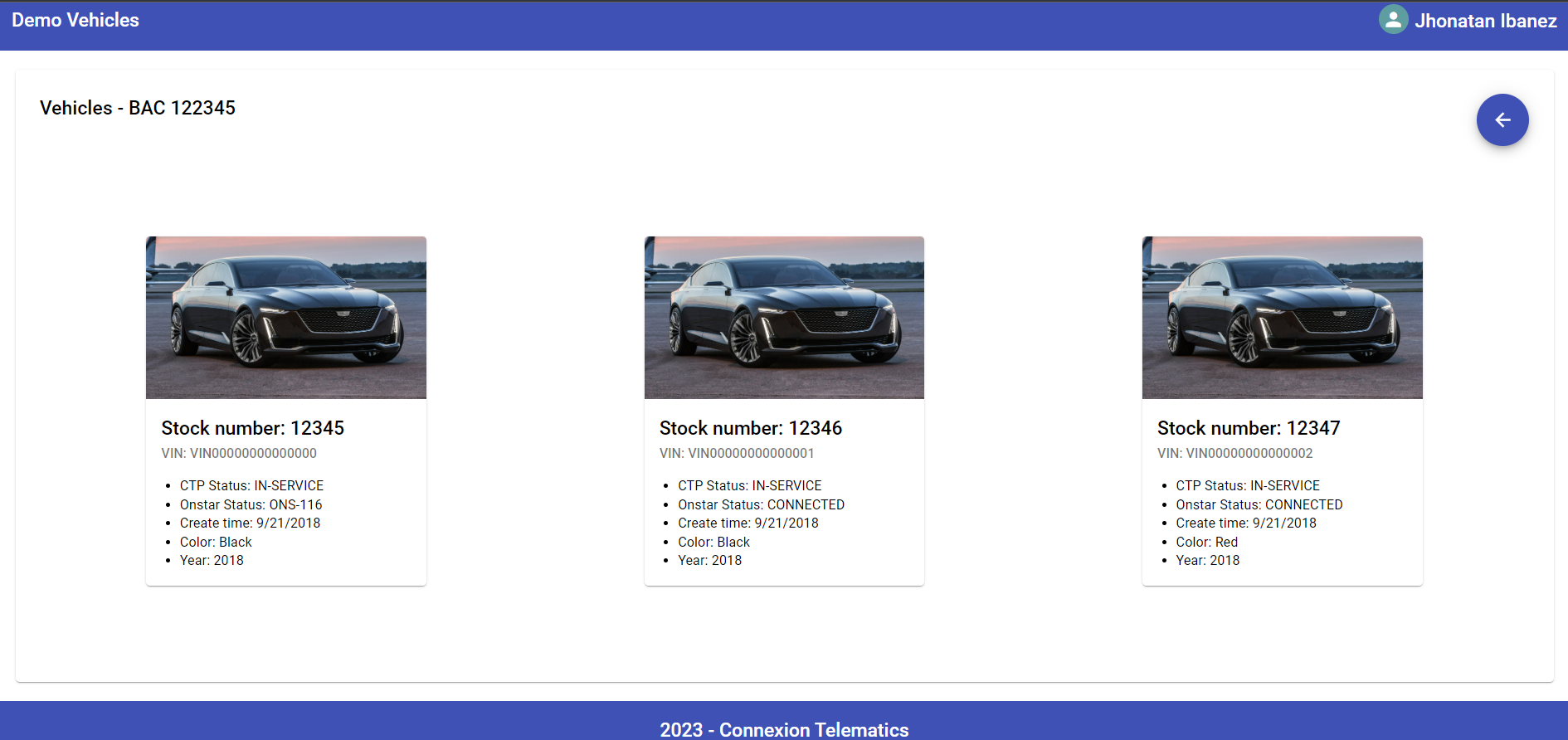The height and width of the screenshot is (740, 1568).
Task: Select the car image for stock 12345
Action: pos(286,318)
